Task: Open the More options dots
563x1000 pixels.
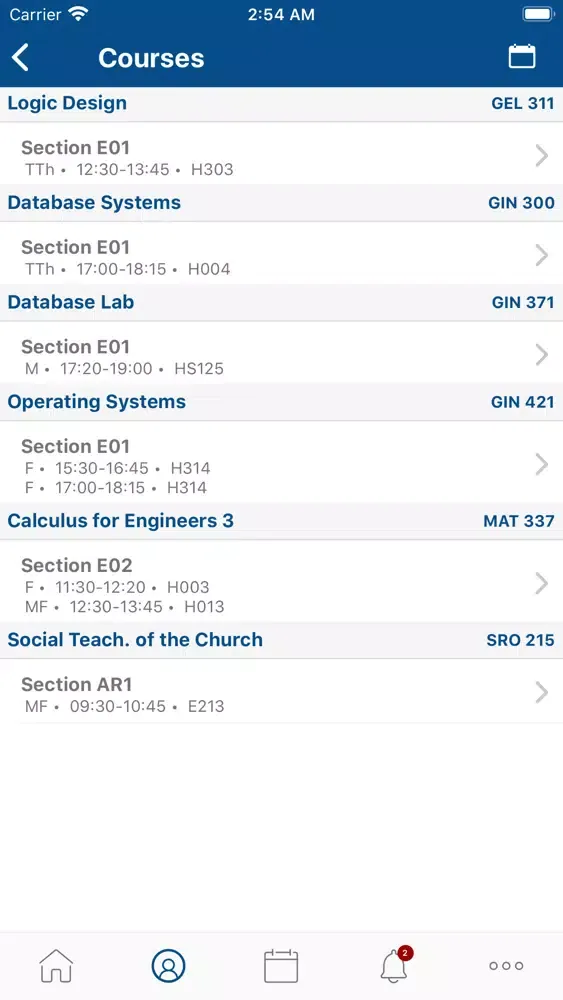Action: pyautogui.click(x=506, y=966)
